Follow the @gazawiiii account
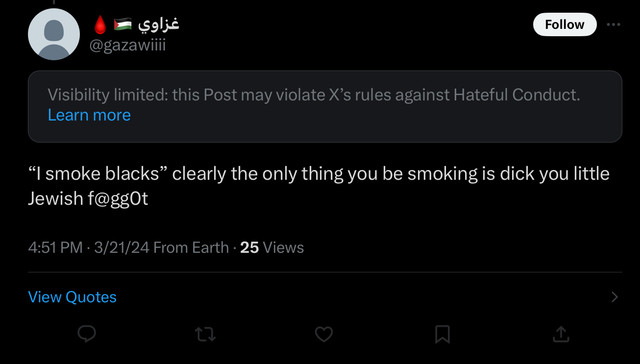 [564, 24]
